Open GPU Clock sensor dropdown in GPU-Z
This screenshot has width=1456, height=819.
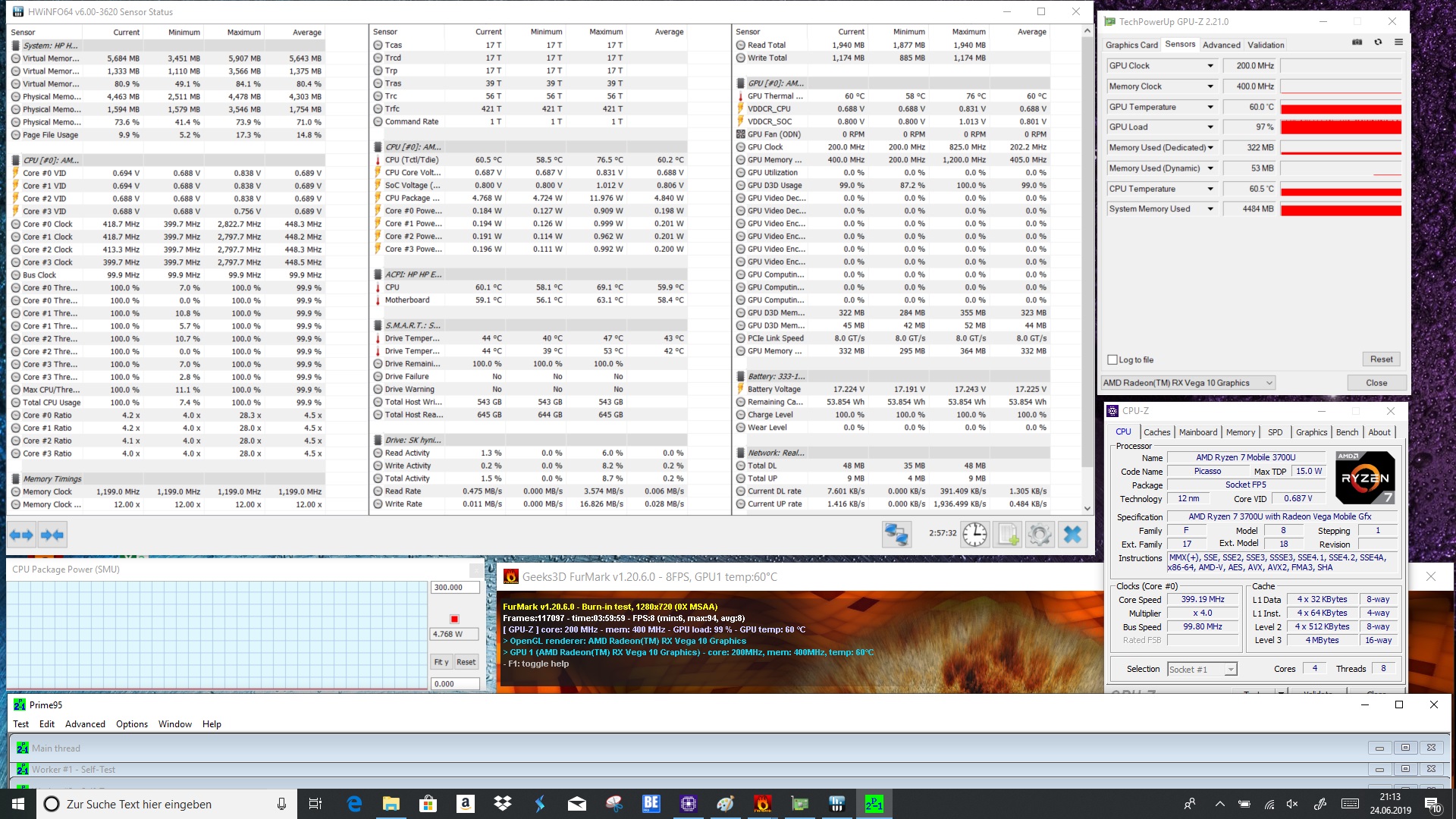[x=1210, y=66]
